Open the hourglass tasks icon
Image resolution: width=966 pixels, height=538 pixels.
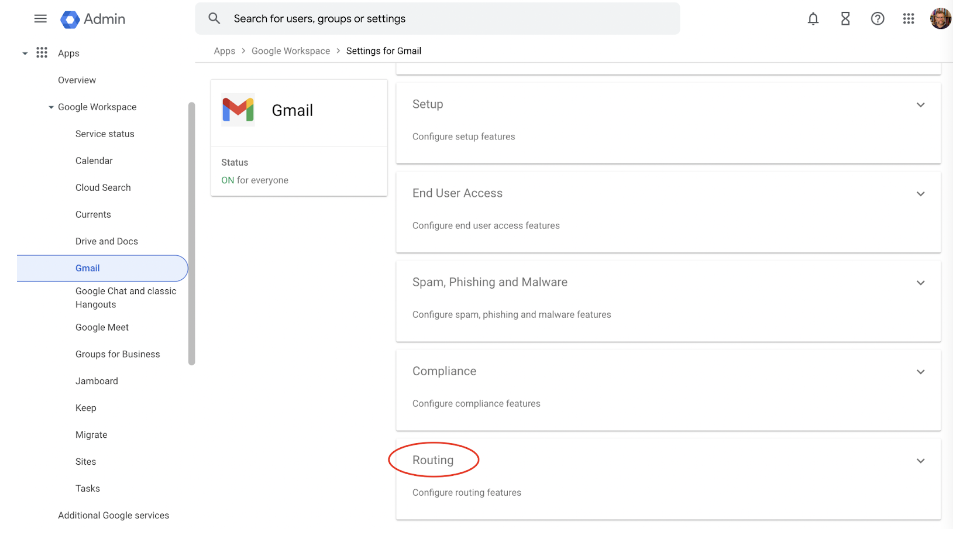(845, 19)
